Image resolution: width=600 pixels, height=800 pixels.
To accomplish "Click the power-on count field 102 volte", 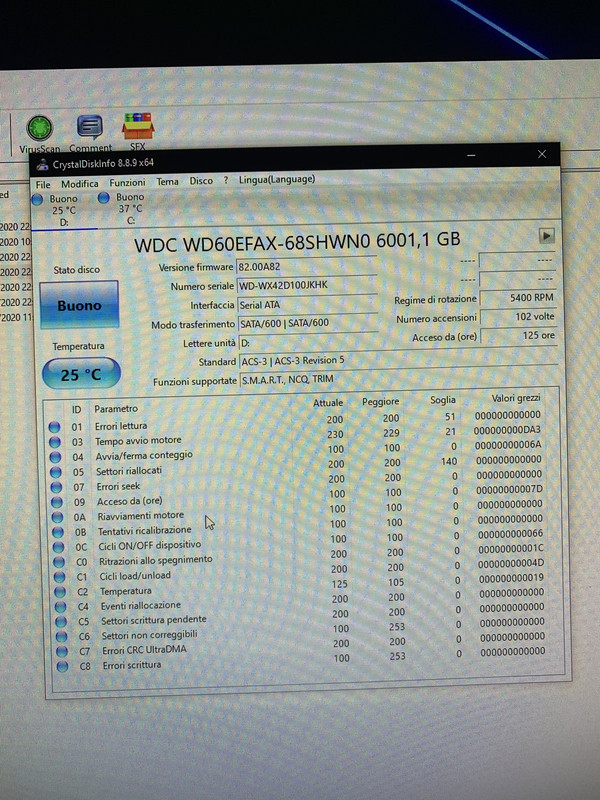I will click(518, 317).
